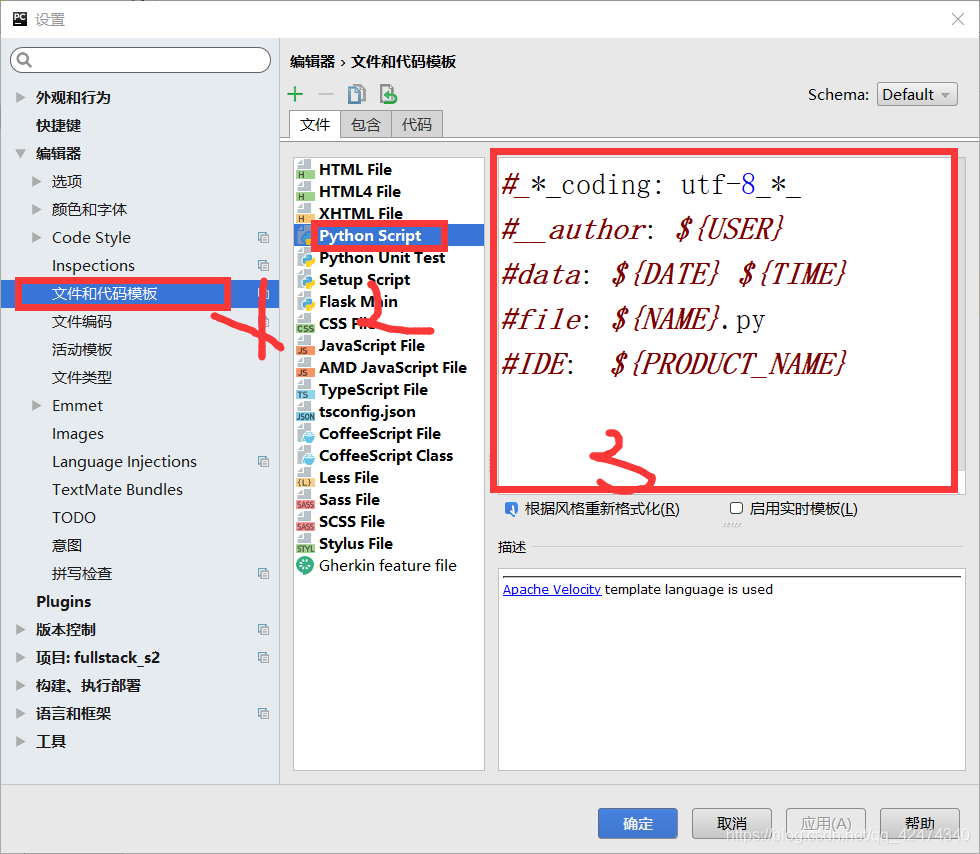
Task: Close the 设置 dialog window
Action: 958,19
